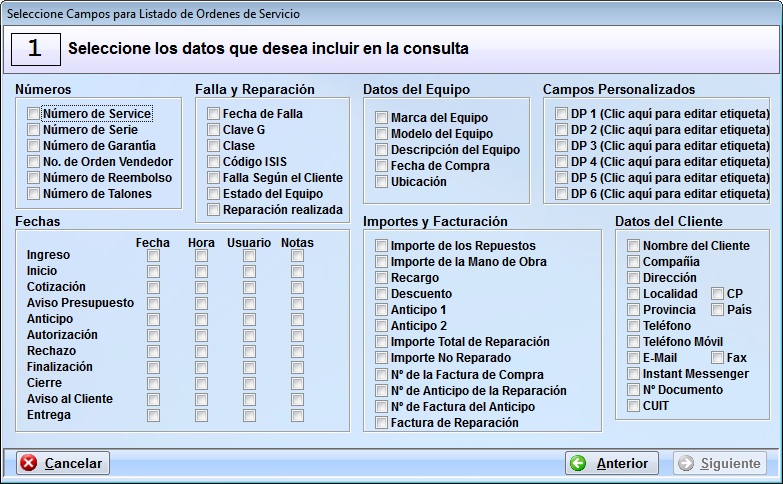Go back with the Anterior button
The height and width of the screenshot is (484, 783).
pos(611,463)
